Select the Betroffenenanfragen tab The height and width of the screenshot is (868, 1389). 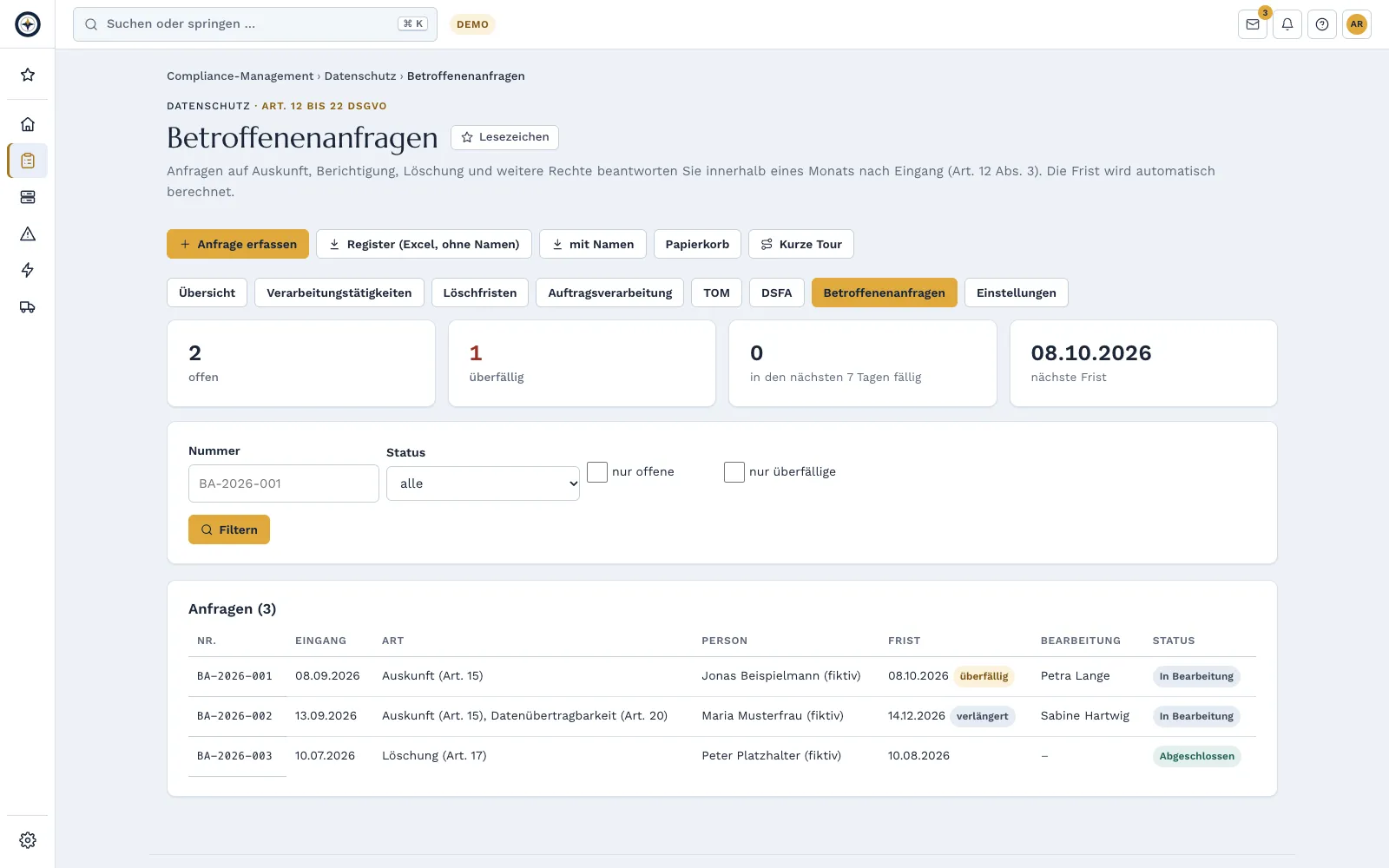(885, 293)
